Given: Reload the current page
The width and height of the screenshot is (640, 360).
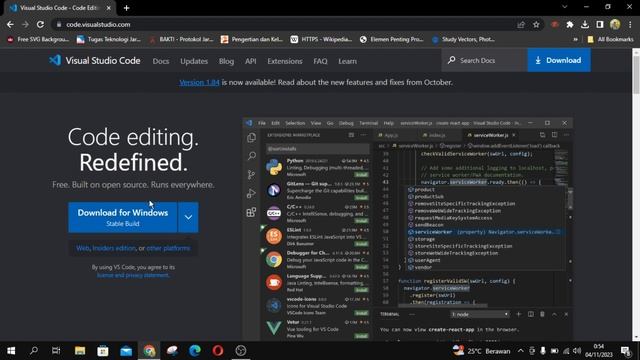Looking at the screenshot, I should tap(40, 24).
